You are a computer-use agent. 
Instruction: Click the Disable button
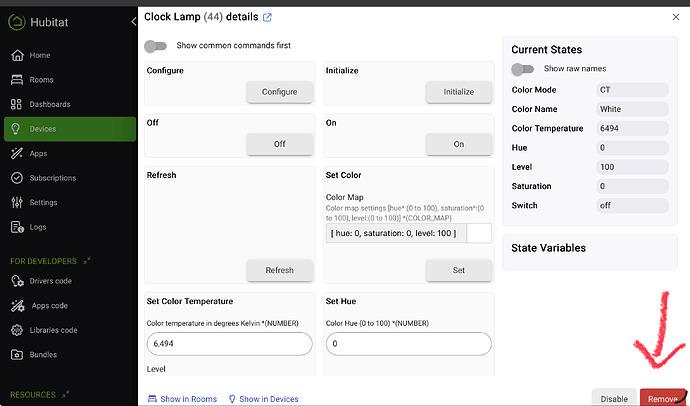click(x=614, y=398)
